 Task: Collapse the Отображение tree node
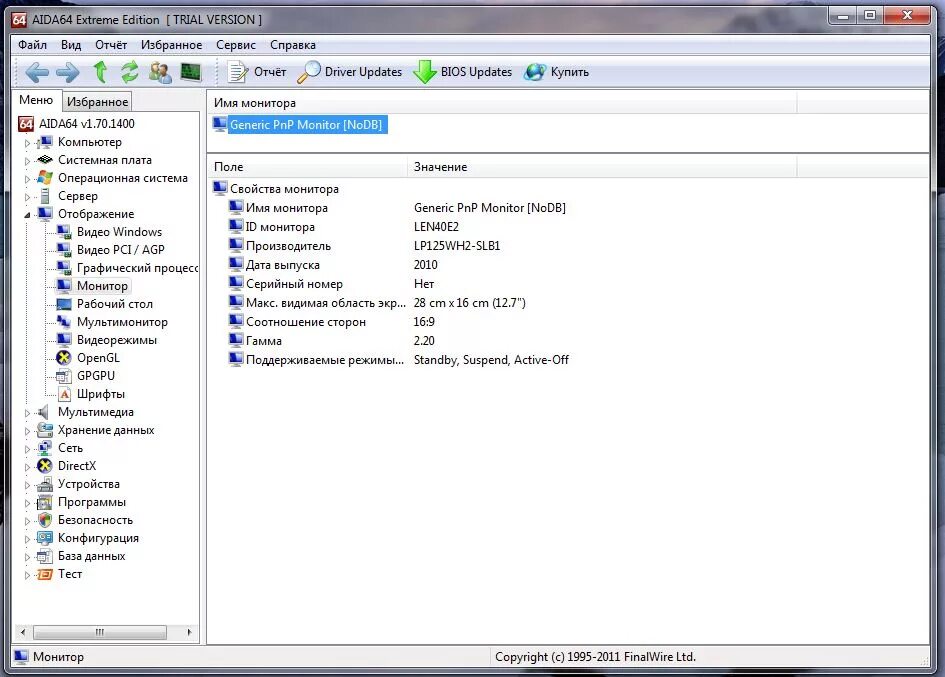coord(27,215)
